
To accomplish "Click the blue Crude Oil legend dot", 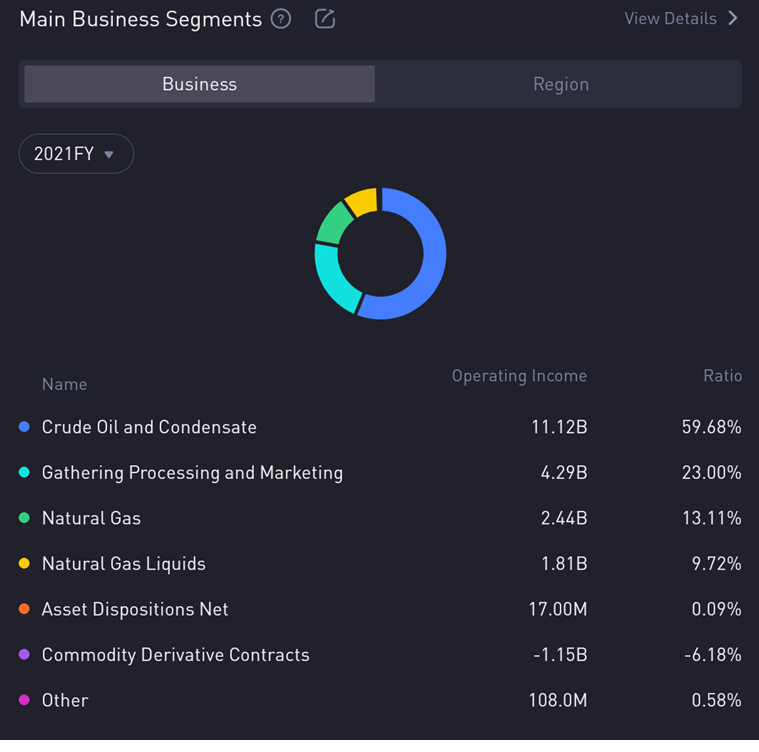I will click(25, 427).
